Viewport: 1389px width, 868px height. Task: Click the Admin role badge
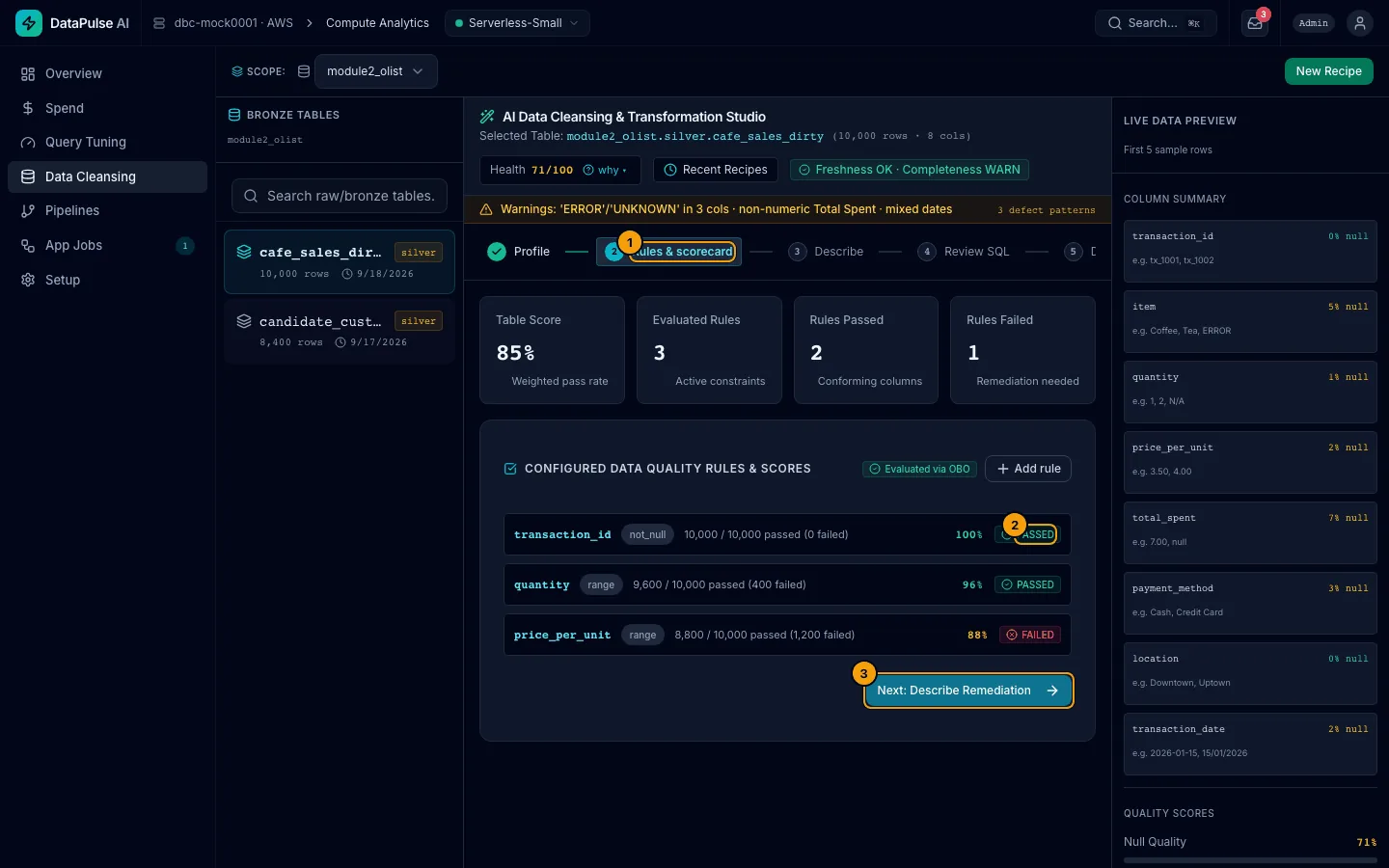1314,23
